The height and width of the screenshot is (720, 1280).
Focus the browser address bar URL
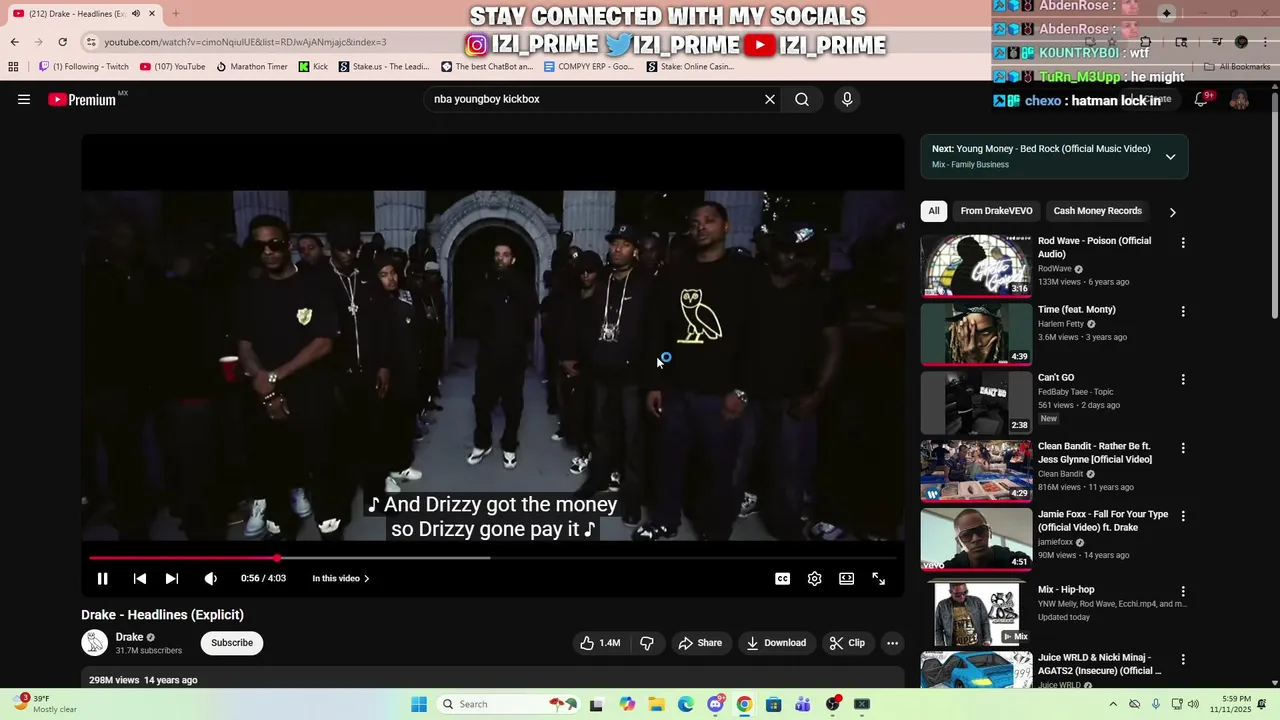pos(245,42)
